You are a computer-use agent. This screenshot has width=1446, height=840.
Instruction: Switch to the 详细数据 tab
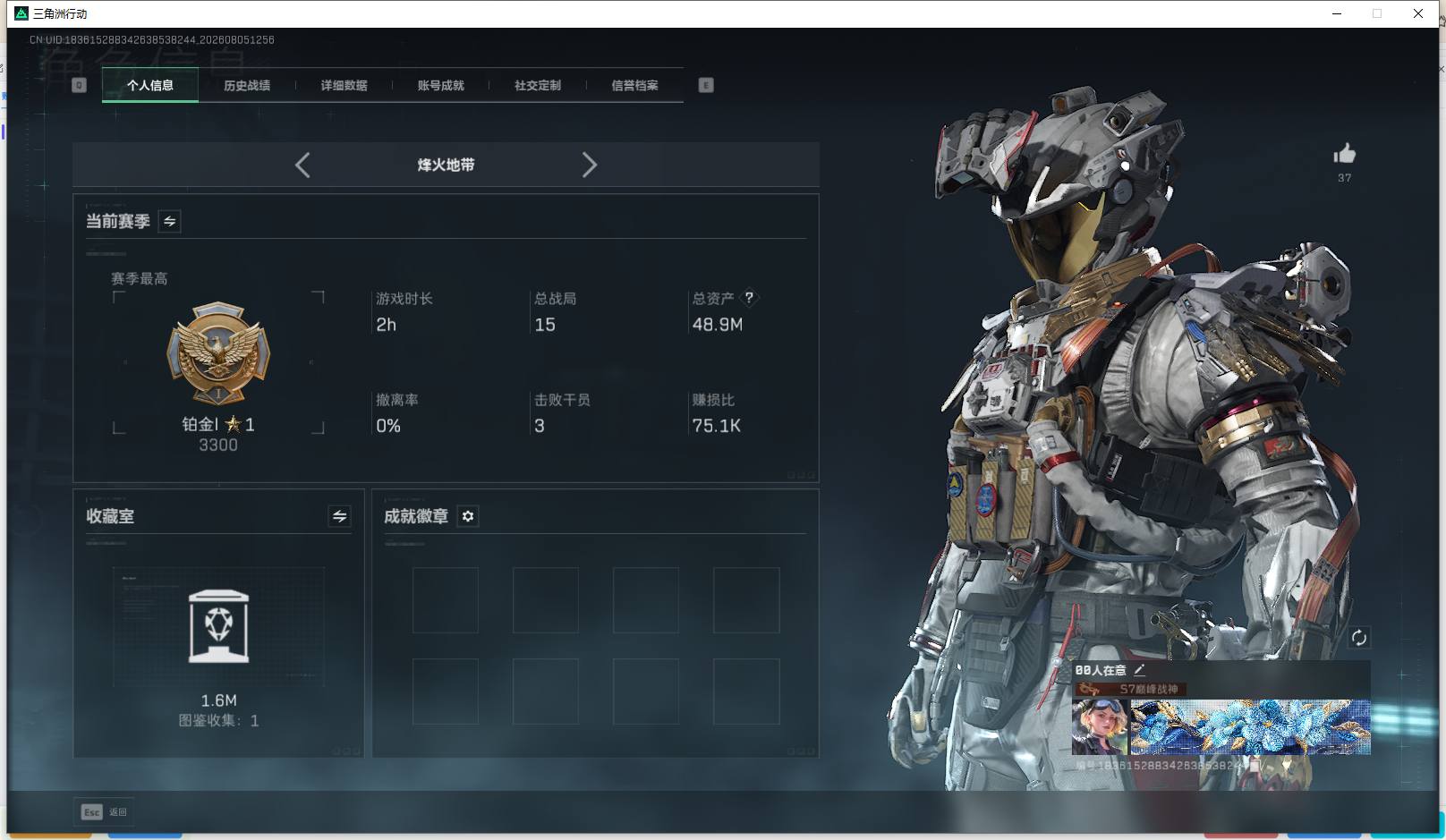tap(344, 85)
